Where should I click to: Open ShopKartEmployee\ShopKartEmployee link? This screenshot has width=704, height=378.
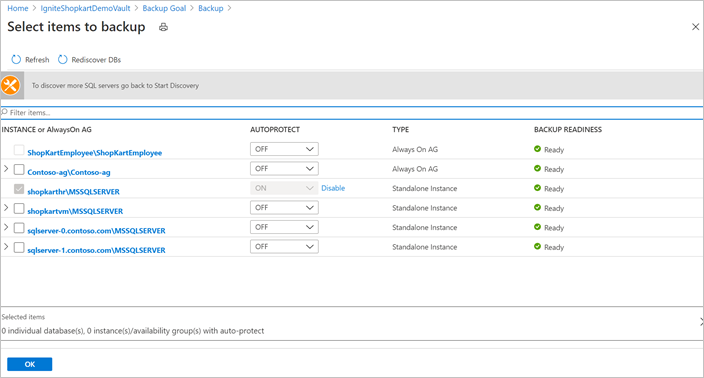tap(95, 153)
